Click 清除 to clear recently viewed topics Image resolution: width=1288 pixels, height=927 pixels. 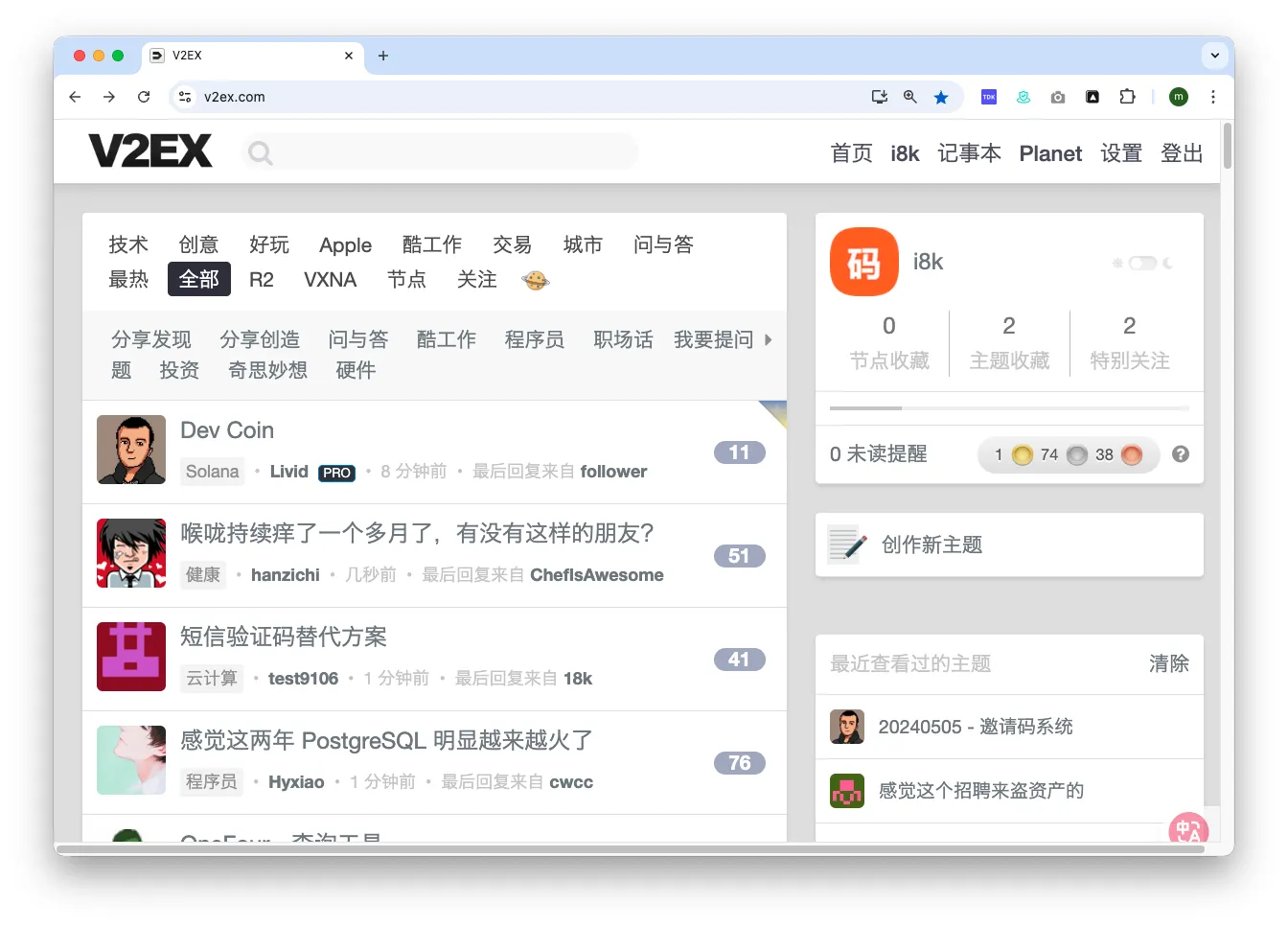(1168, 663)
